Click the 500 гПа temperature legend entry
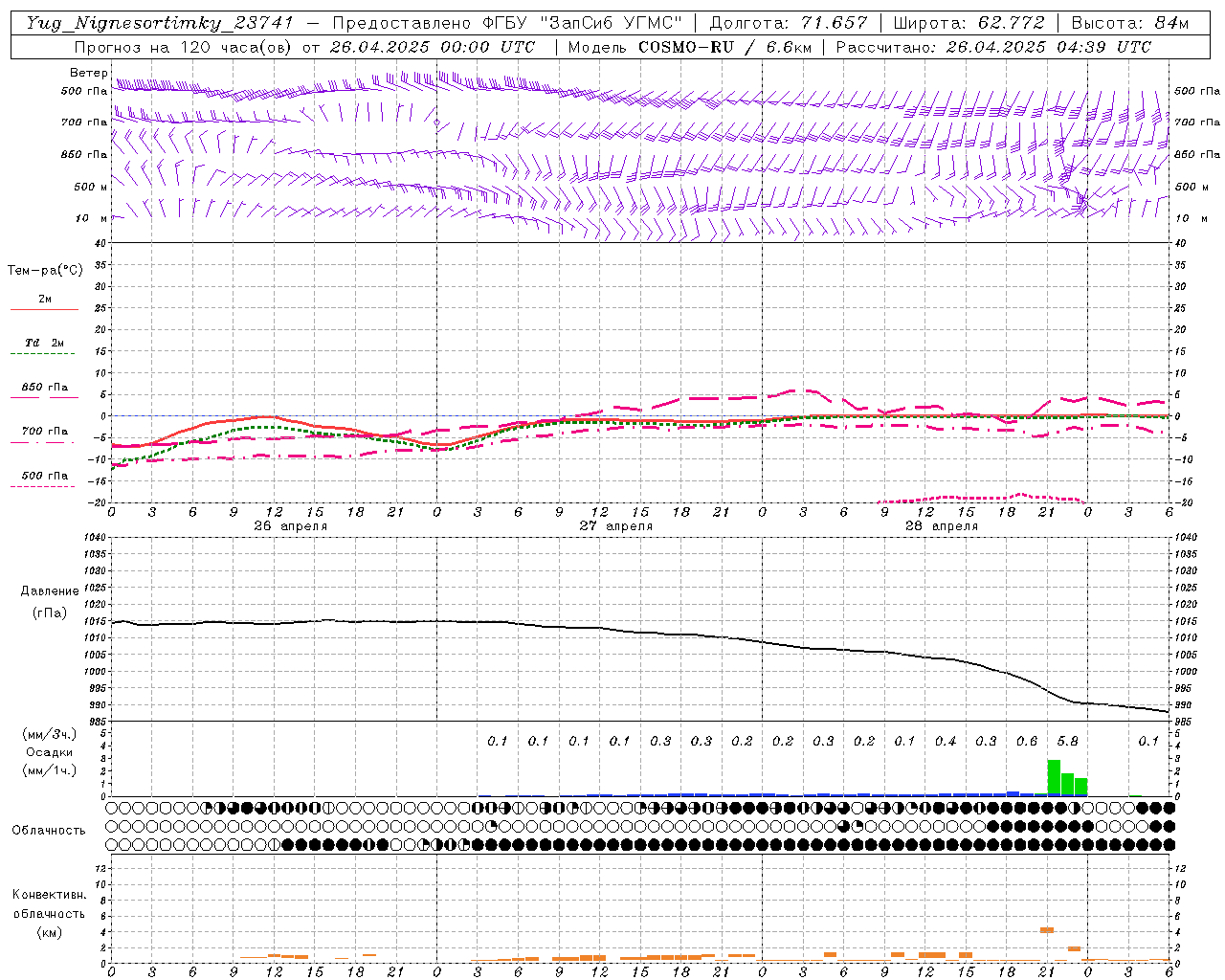The width and height of the screenshot is (1225, 980). pos(45,479)
